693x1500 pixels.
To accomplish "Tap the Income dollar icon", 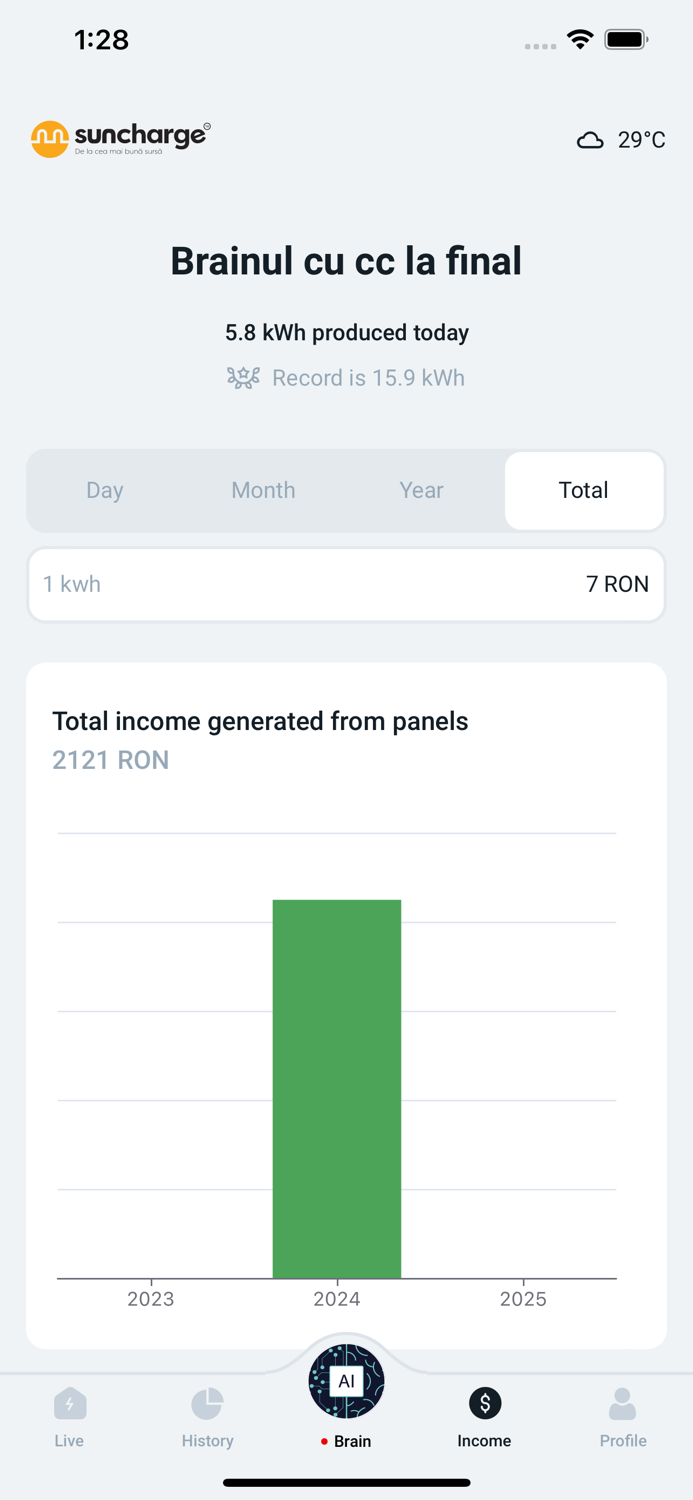I will coord(485,1404).
